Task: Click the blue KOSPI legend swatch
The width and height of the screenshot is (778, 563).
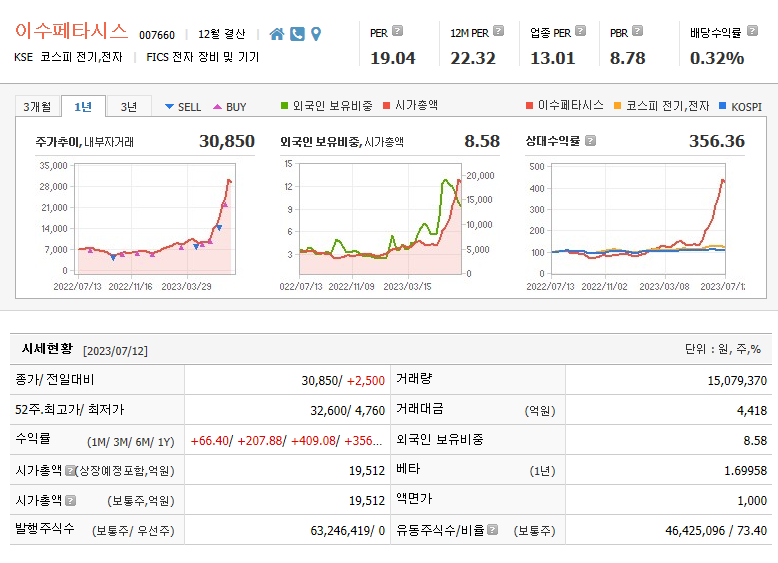Action: coord(722,105)
